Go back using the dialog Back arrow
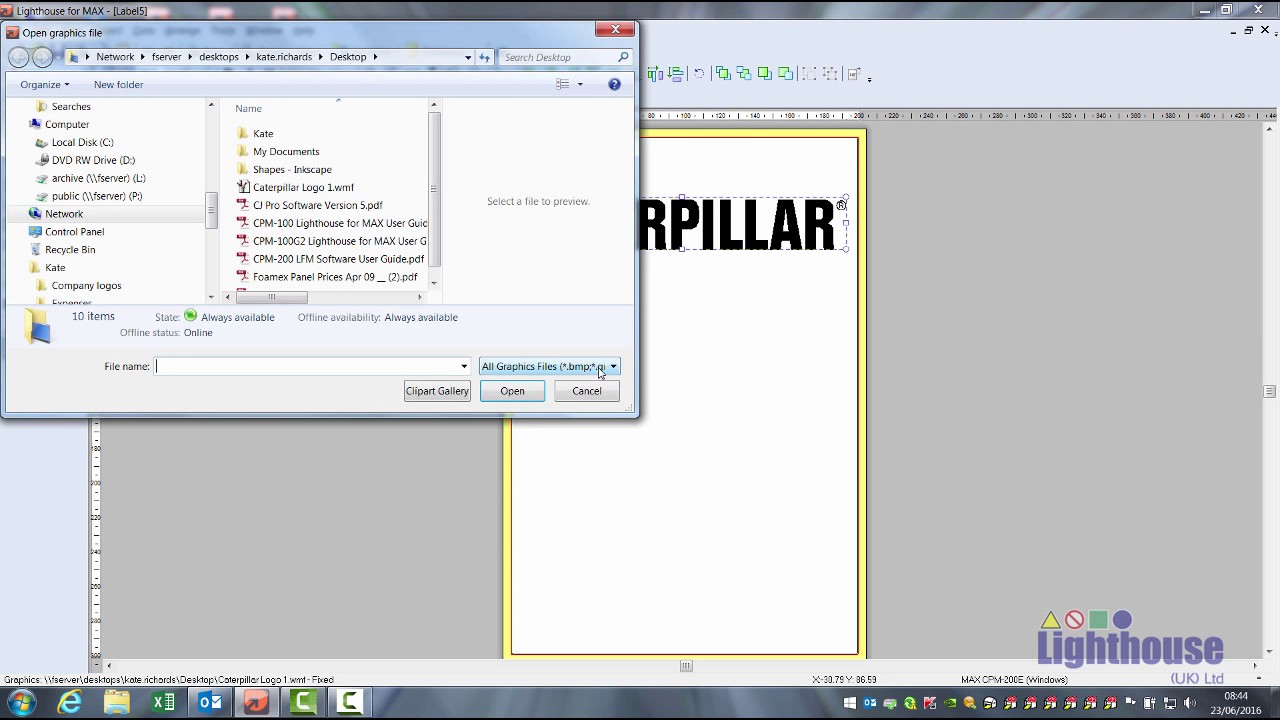This screenshot has width=1280, height=720. pyautogui.click(x=19, y=57)
